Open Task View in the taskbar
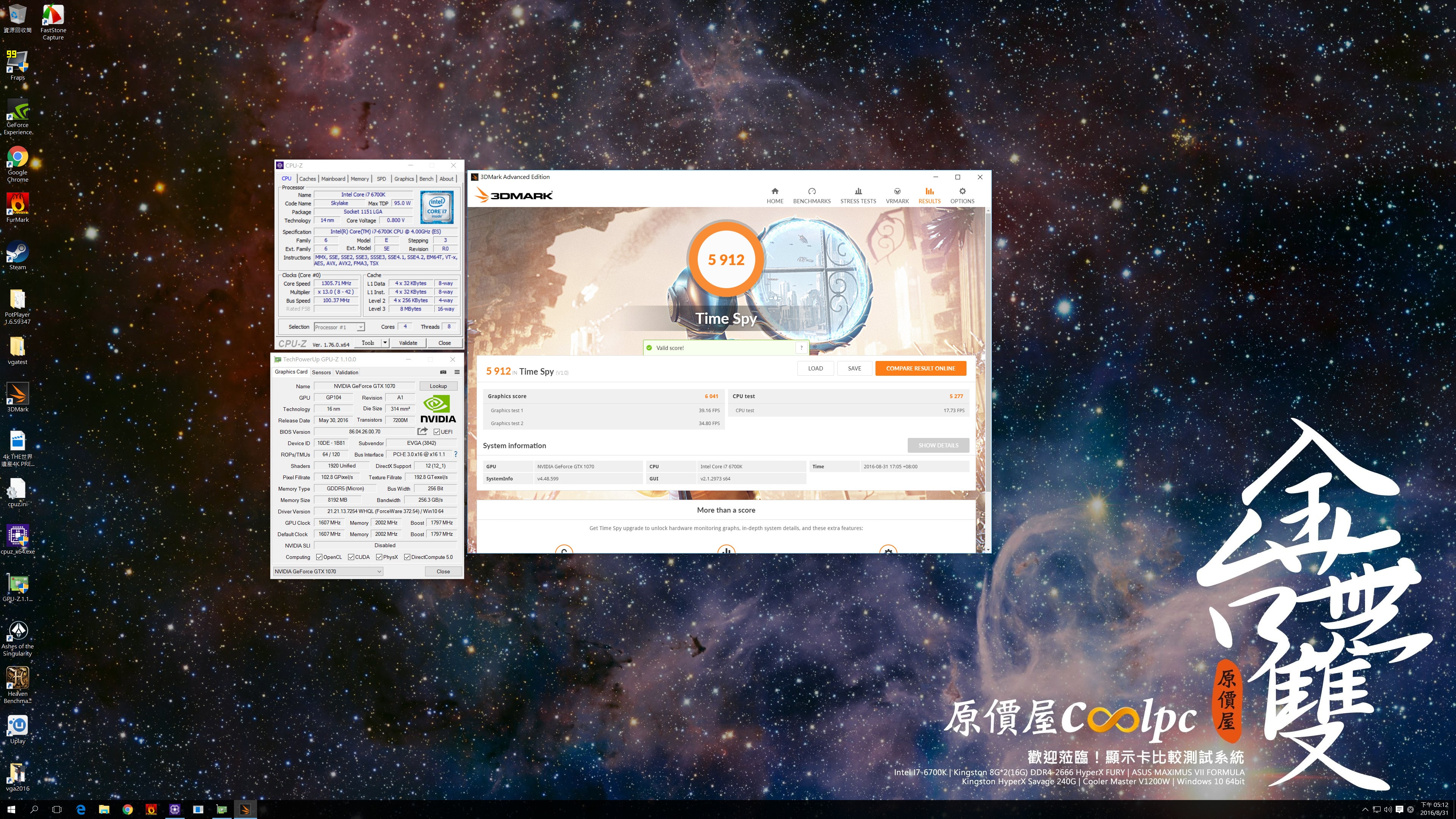This screenshot has height=819, width=1456. (56, 810)
